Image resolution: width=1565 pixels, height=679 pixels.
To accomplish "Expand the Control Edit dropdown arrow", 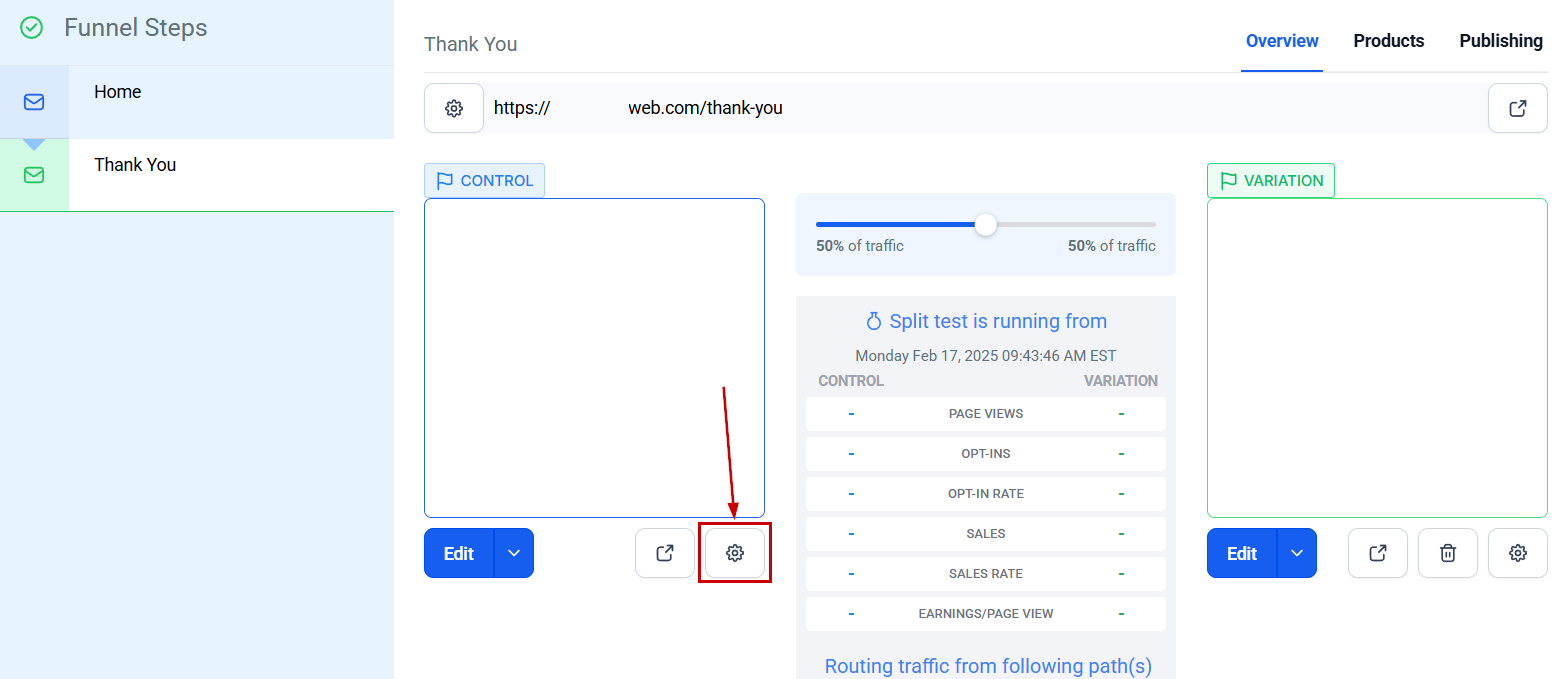I will coord(514,553).
